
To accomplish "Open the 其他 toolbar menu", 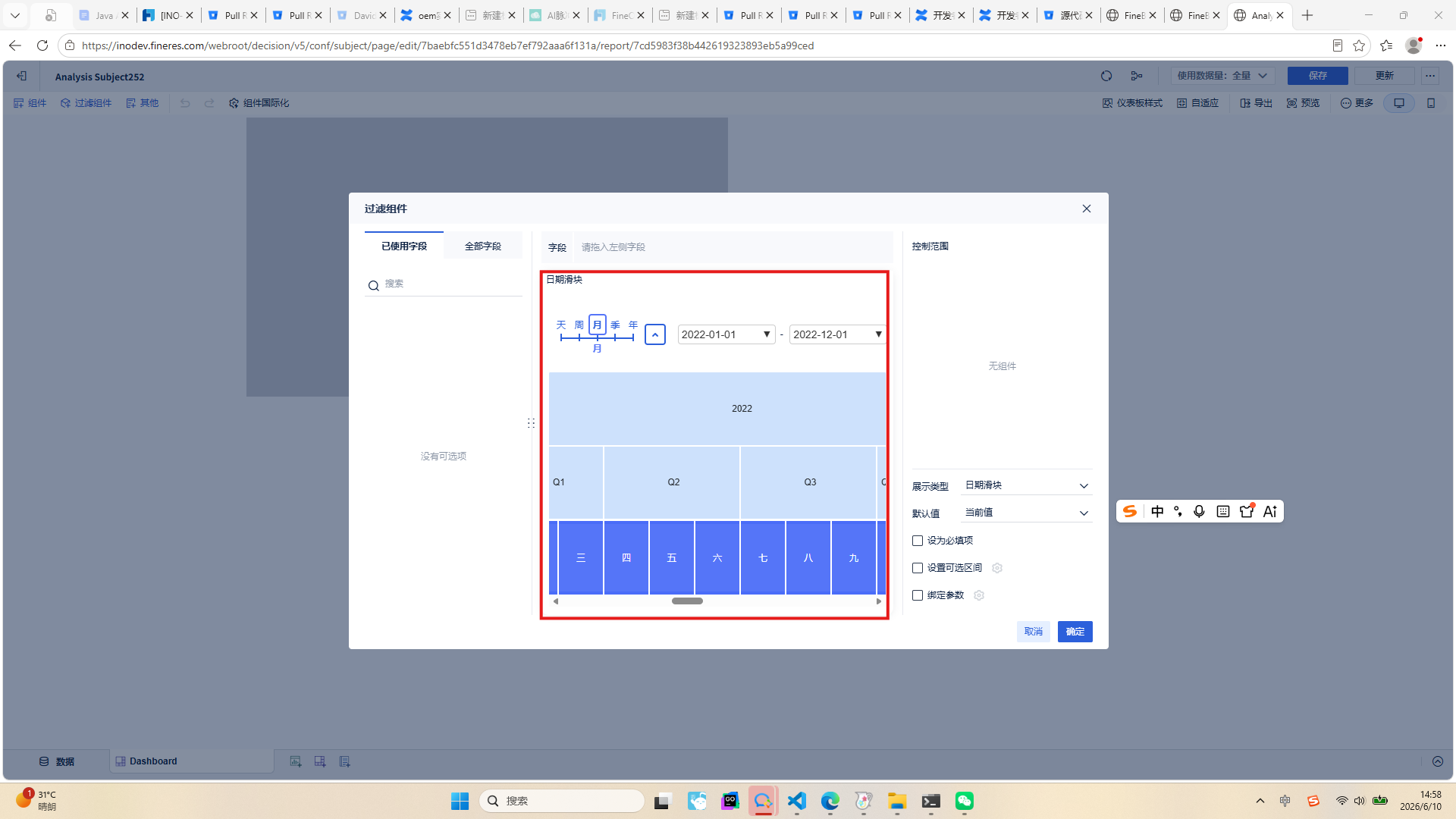I will click(143, 103).
